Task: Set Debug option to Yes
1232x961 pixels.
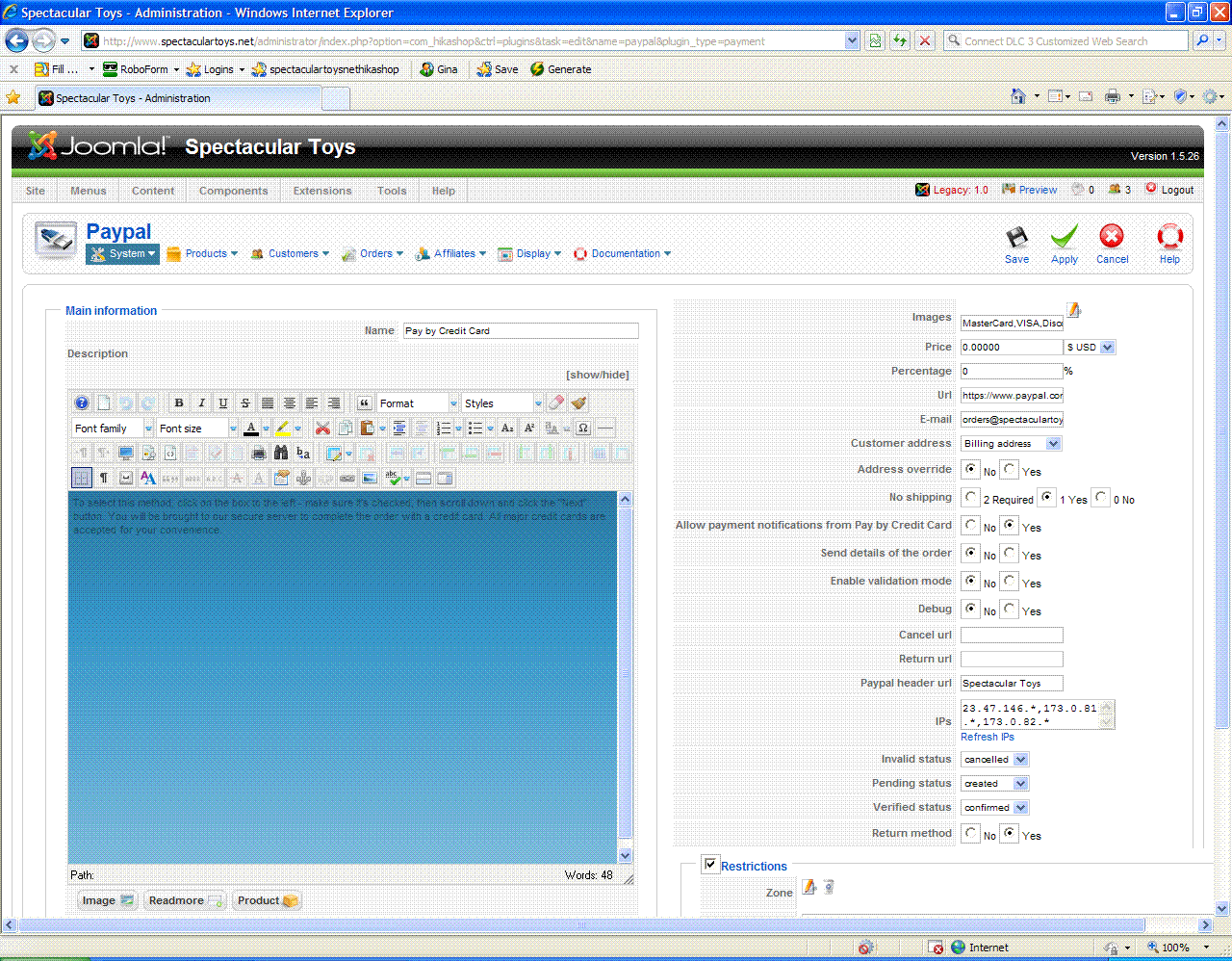Action: click(x=1009, y=609)
